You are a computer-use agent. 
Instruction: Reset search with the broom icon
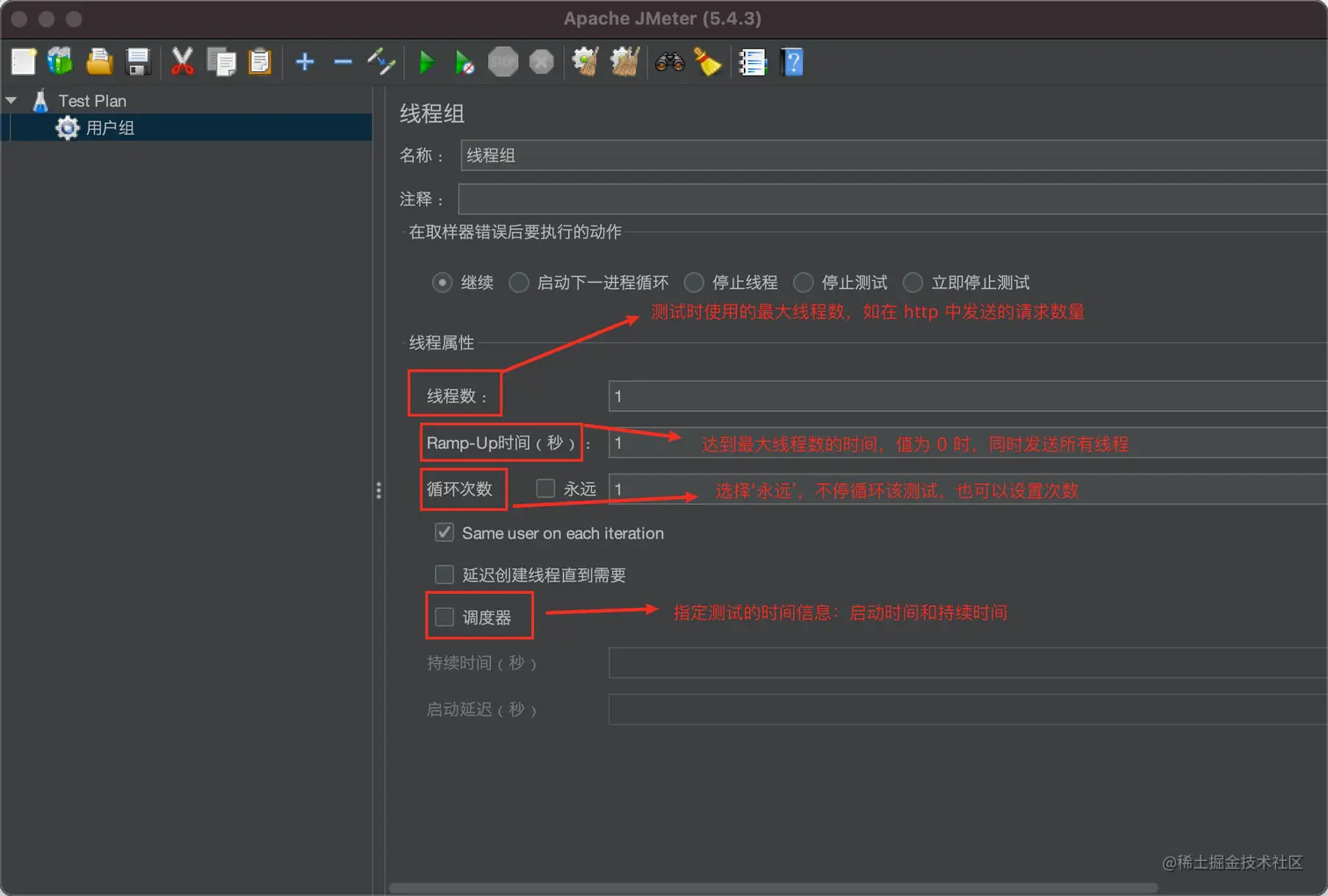pyautogui.click(x=708, y=61)
